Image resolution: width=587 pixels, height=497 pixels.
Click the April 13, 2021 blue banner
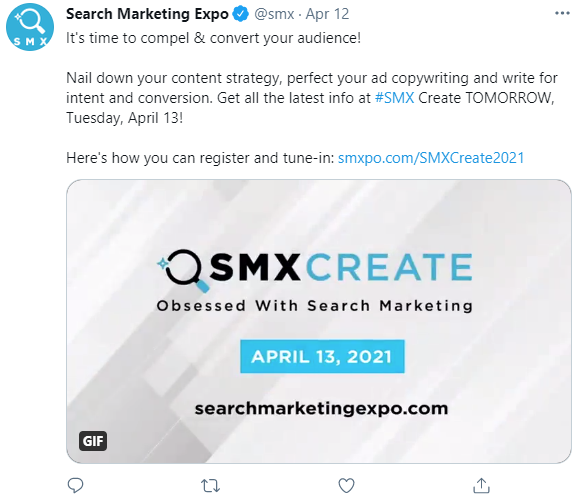[322, 356]
